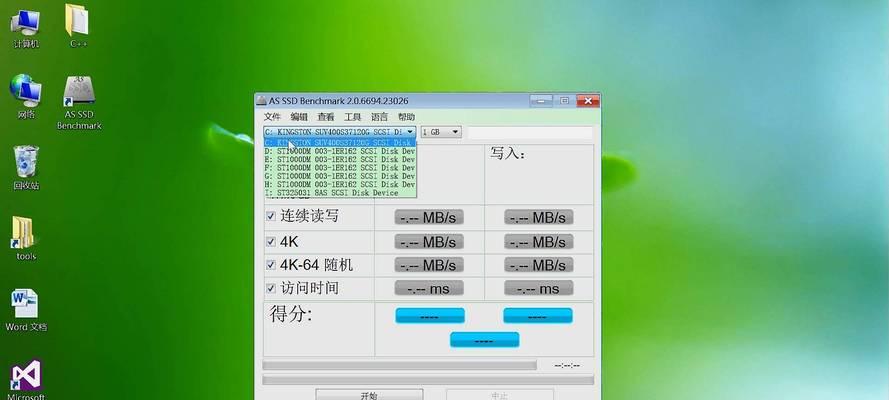Click the 4K write result box
This screenshot has width=889, height=400.
(x=539, y=242)
